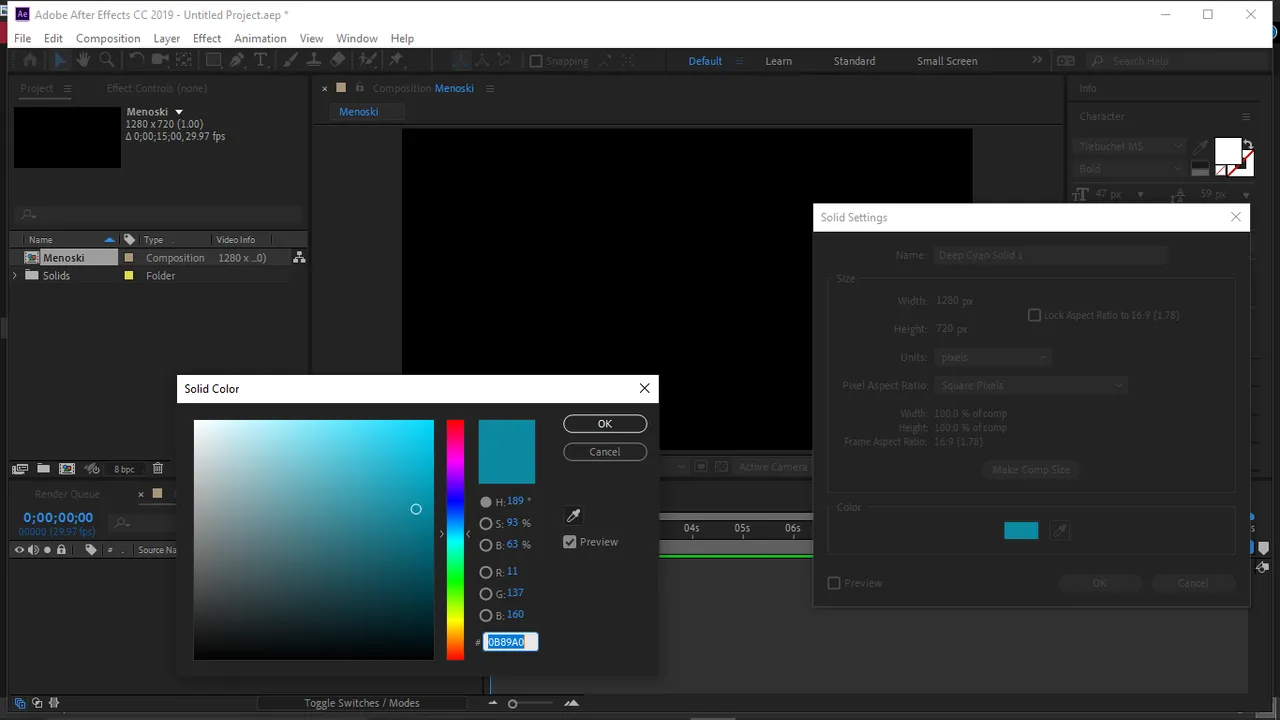
Task: Select the Selection arrow tool
Action: point(59,60)
